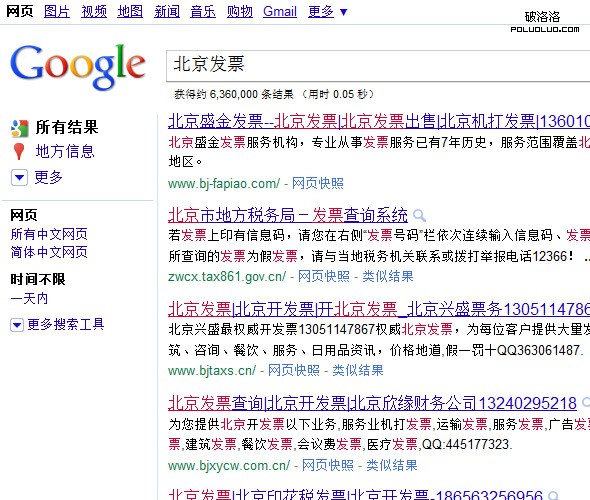The width and height of the screenshot is (590, 500).
Task: Open the 图片 tab in the top bar
Action: coord(57,12)
